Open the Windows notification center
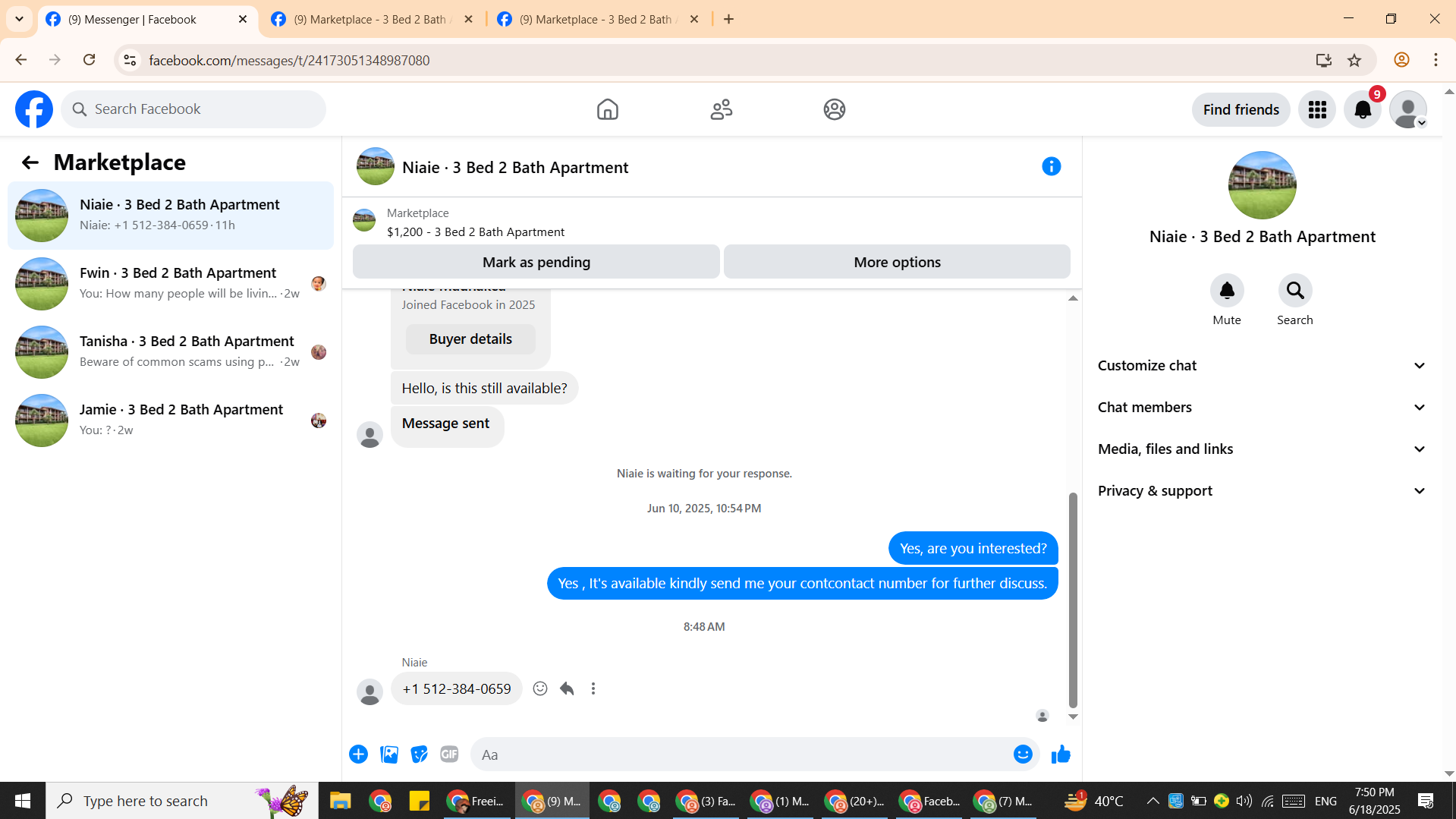Screen dimensions: 1456x819 (x=1426, y=801)
